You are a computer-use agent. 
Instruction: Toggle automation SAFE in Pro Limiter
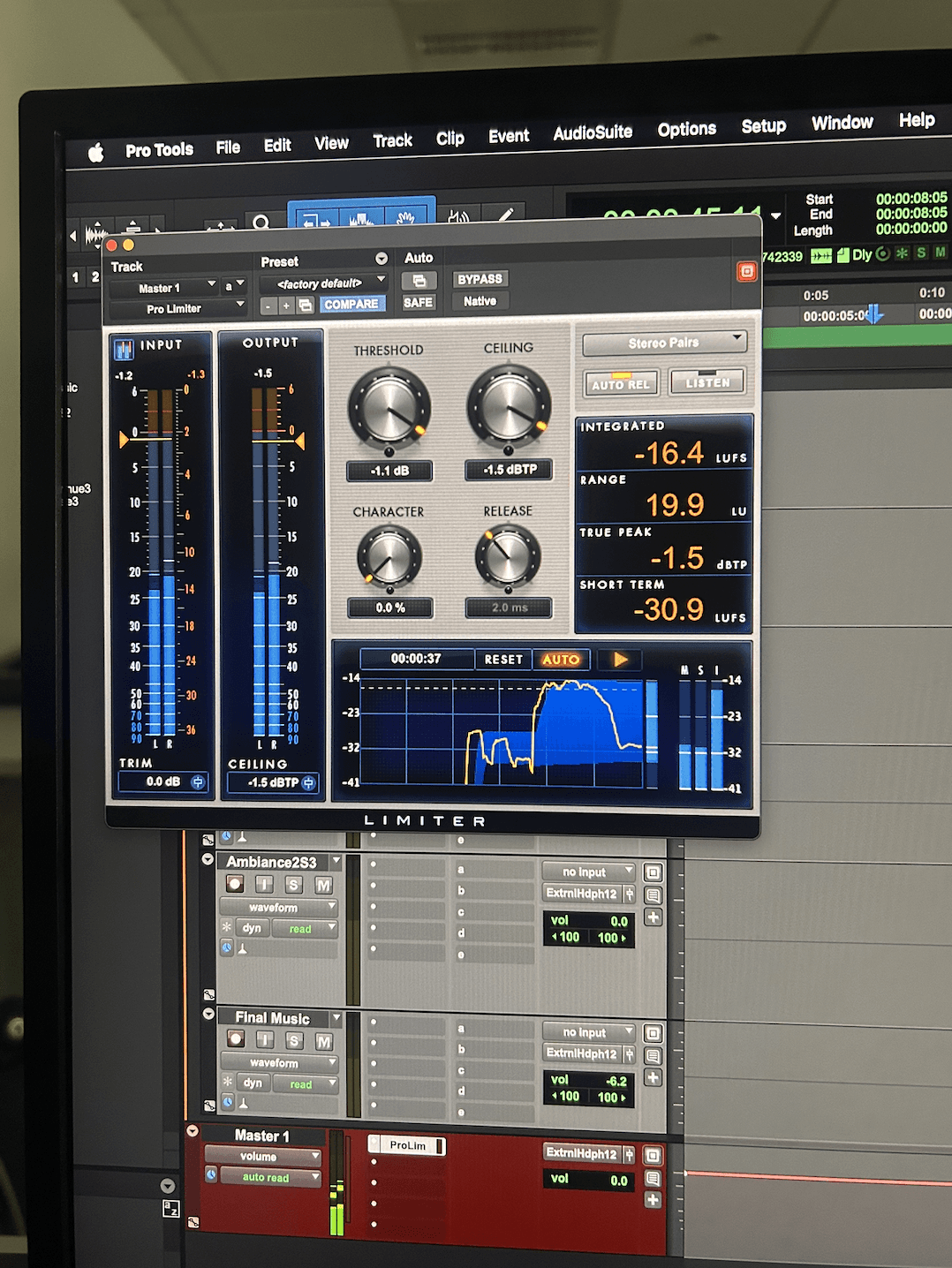pos(419,302)
